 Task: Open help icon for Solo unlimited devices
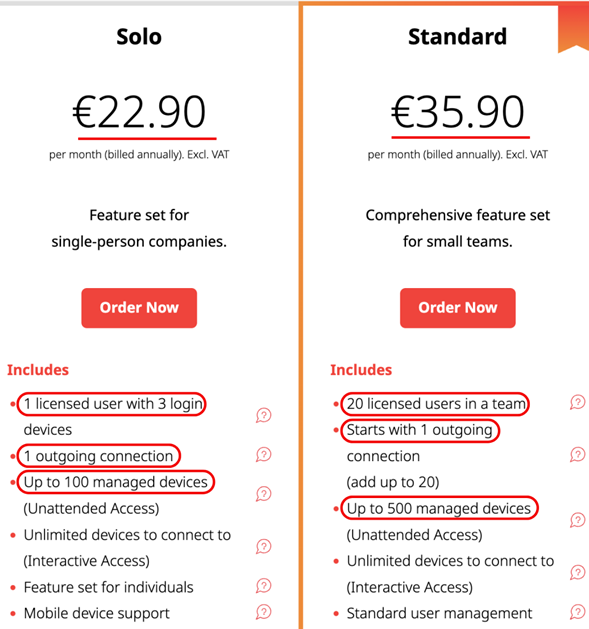264,546
